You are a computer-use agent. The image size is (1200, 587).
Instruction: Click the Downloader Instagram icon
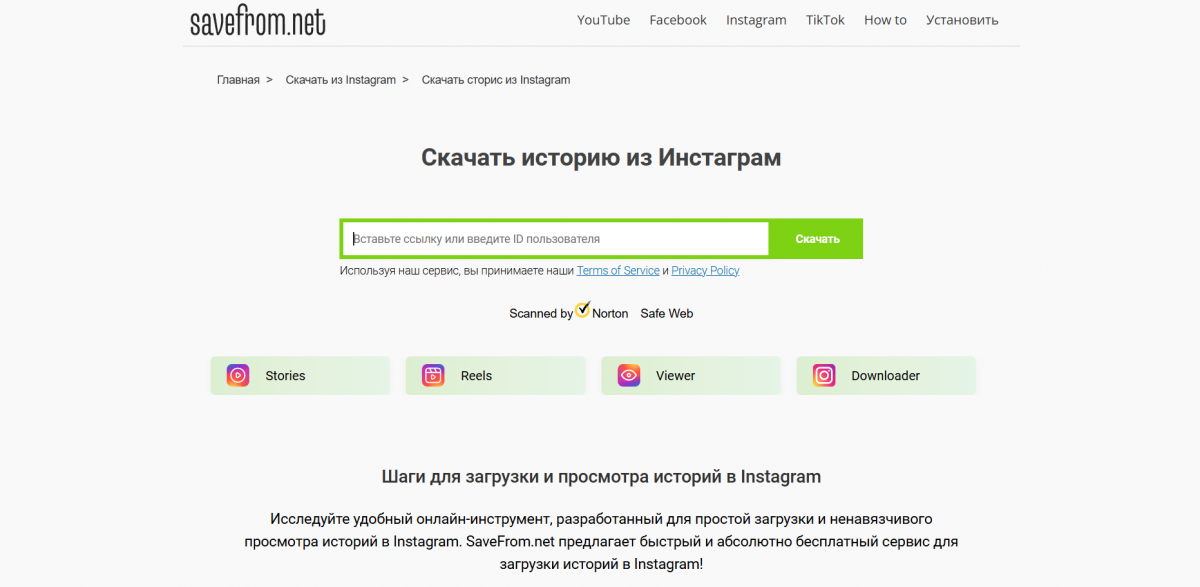pos(824,376)
